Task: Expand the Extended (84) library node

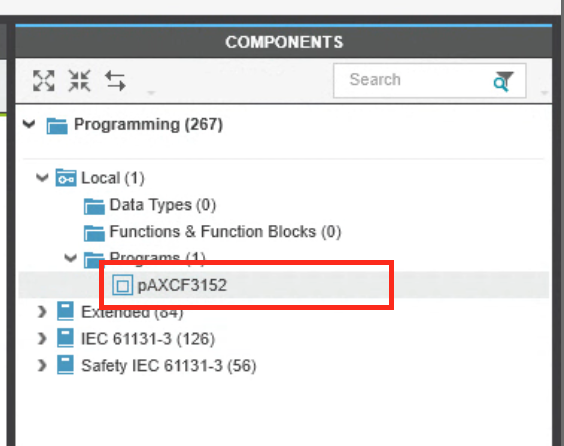Action: coord(42,312)
